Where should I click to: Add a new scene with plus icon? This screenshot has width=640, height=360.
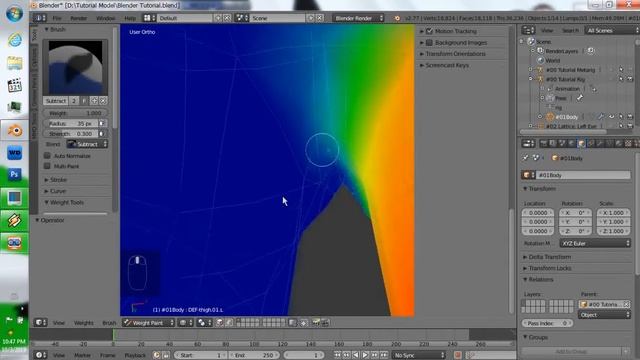pyautogui.click(x=311, y=18)
